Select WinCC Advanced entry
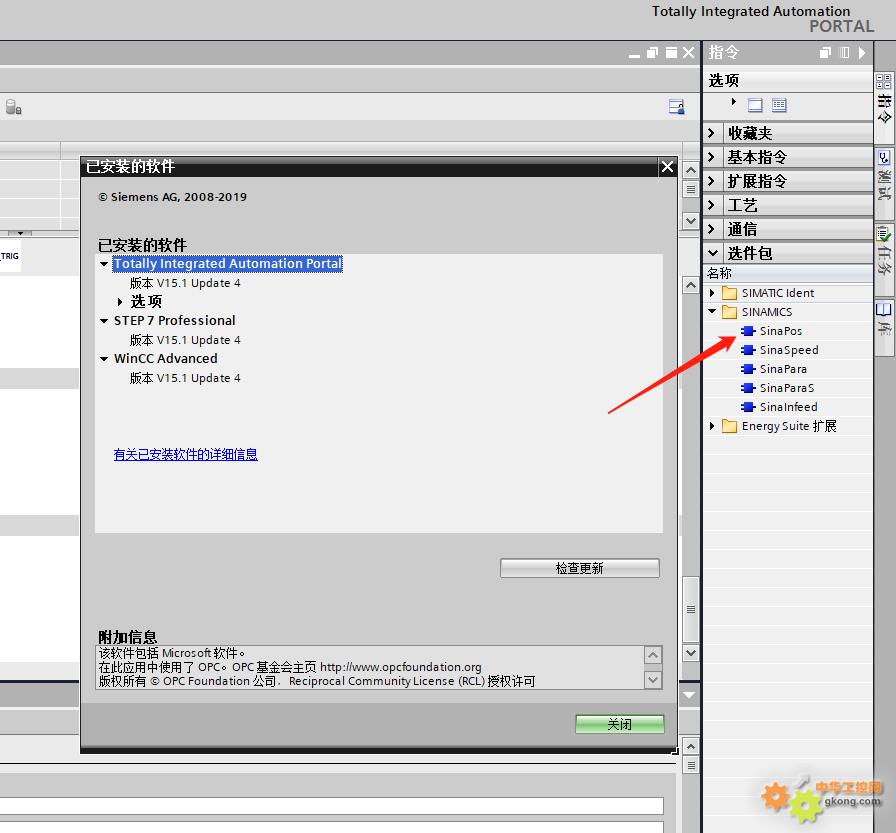The width and height of the screenshot is (896, 833). pos(166,359)
